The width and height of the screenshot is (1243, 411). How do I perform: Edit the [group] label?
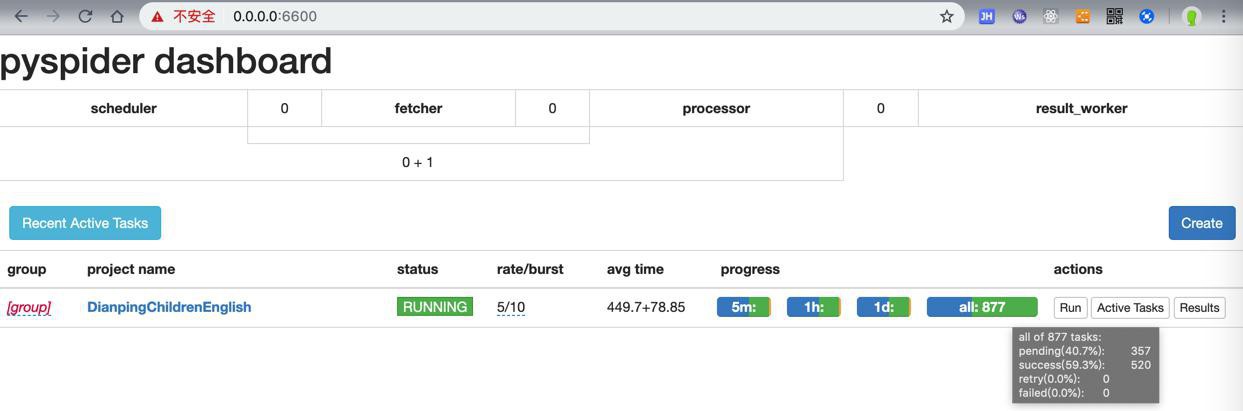point(29,307)
